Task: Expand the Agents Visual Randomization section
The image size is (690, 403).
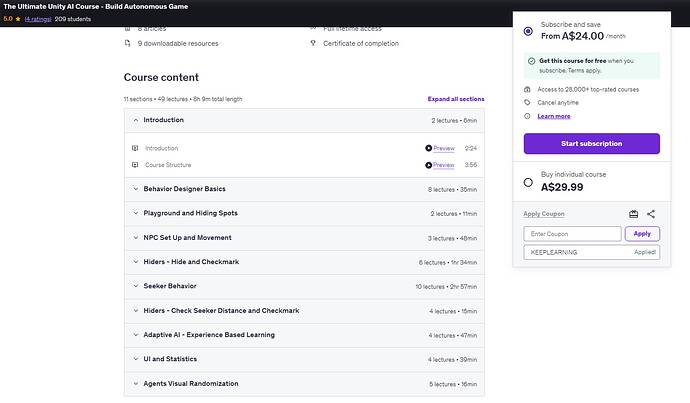Action: coord(305,384)
